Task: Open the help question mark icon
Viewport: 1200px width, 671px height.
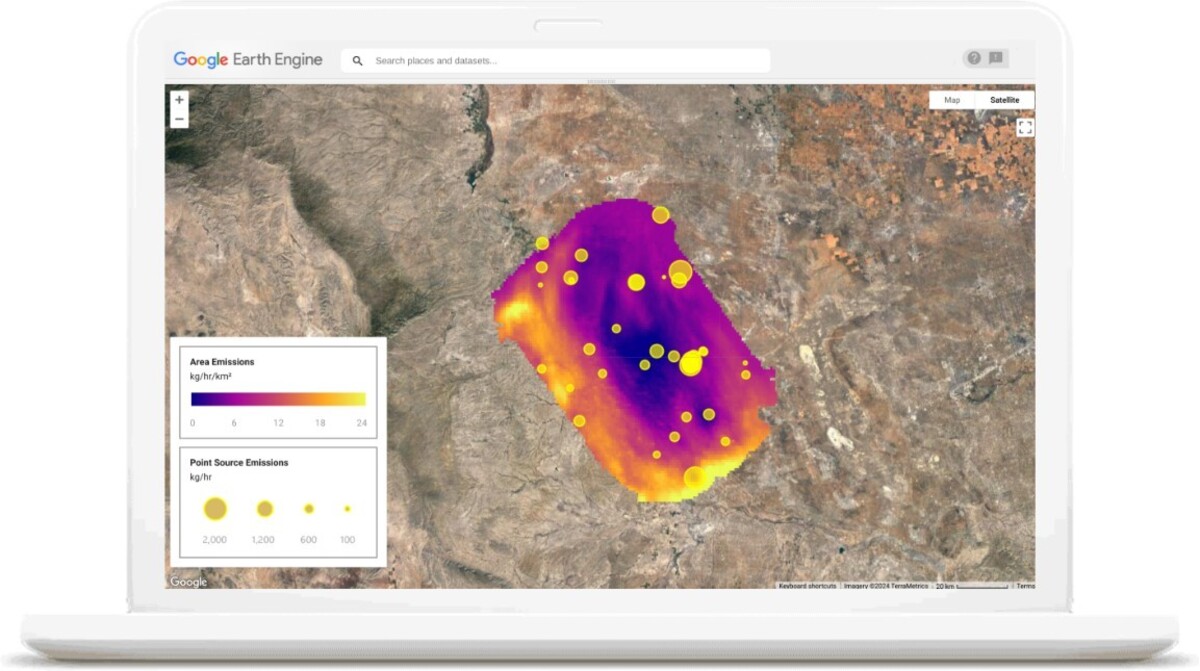Action: pyautogui.click(x=975, y=58)
